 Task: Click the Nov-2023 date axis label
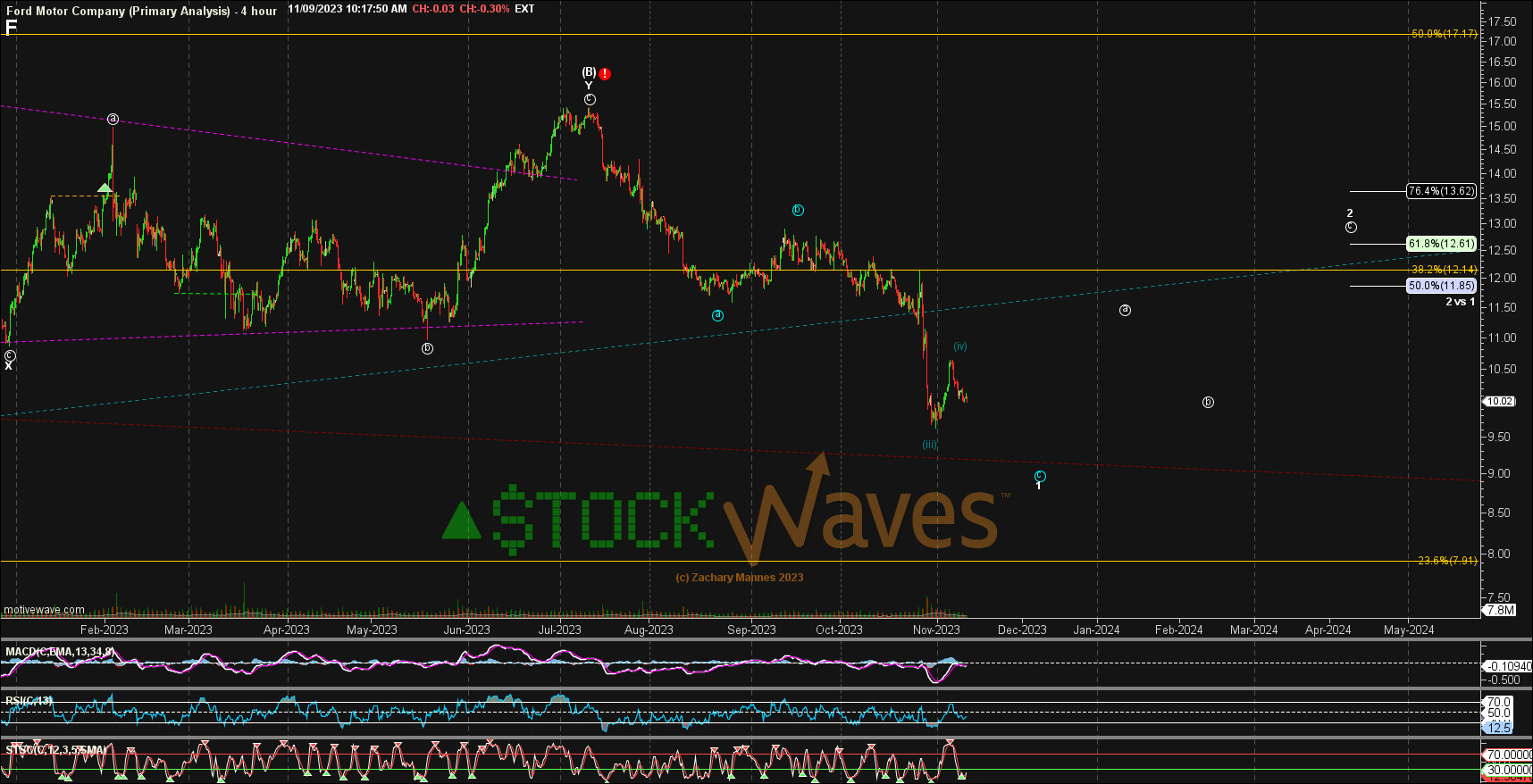[x=936, y=630]
